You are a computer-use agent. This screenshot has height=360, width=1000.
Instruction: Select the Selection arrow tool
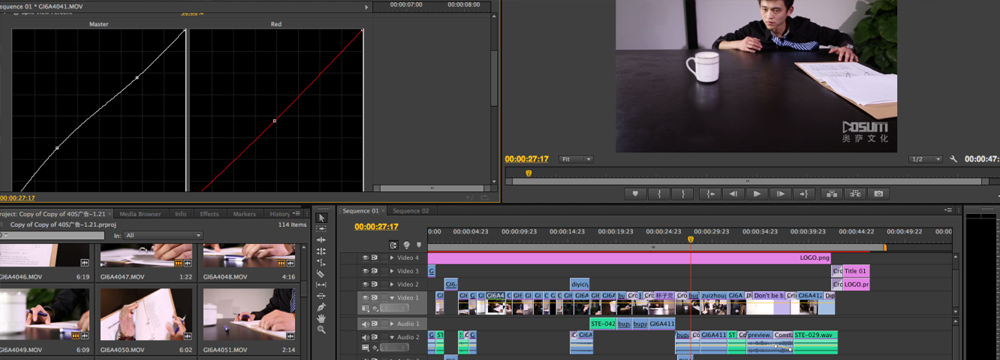(x=321, y=218)
